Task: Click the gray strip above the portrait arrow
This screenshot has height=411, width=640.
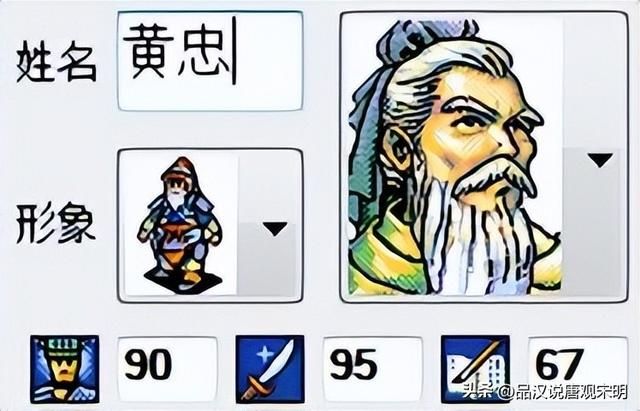Action: 593,82
